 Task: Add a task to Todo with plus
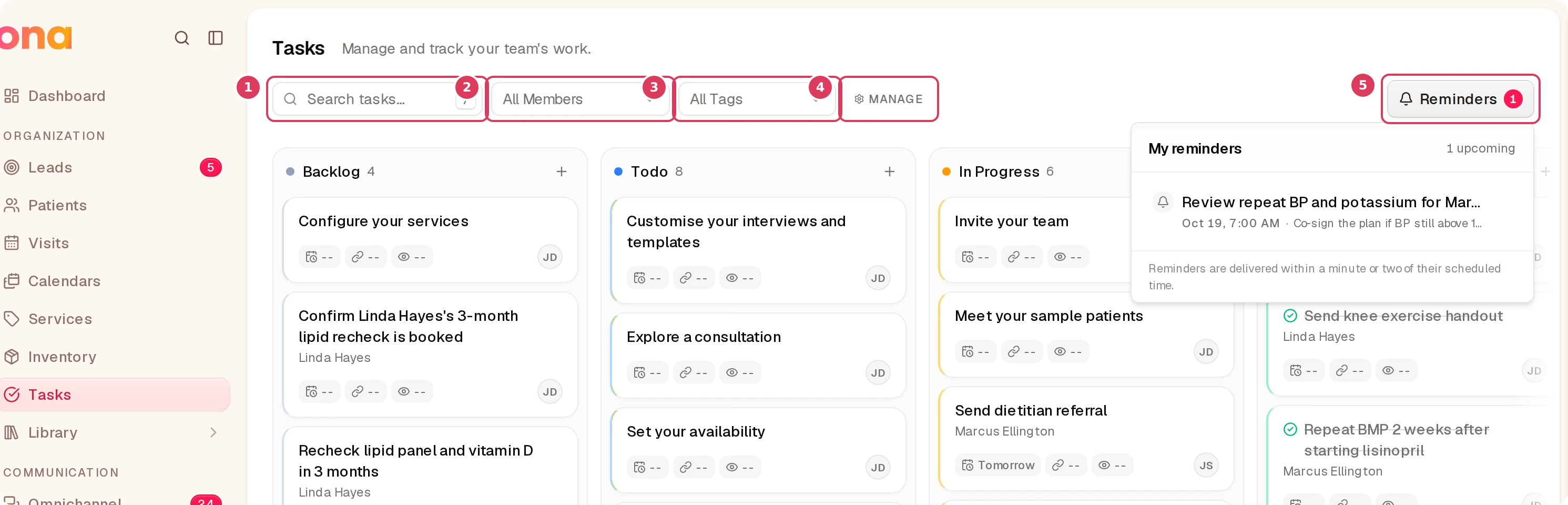pos(889,172)
